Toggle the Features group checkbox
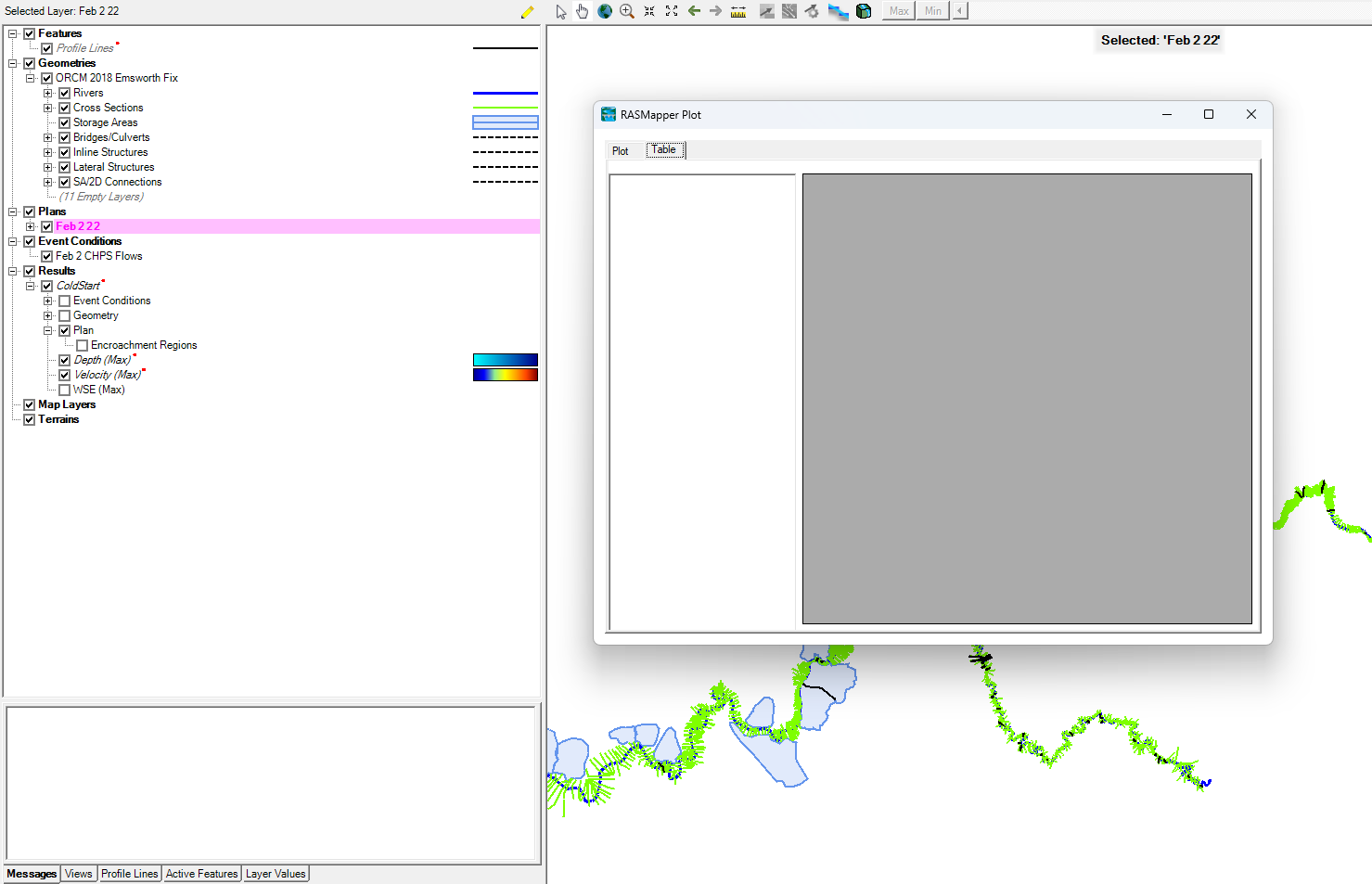Image resolution: width=1372 pixels, height=884 pixels. coord(30,33)
